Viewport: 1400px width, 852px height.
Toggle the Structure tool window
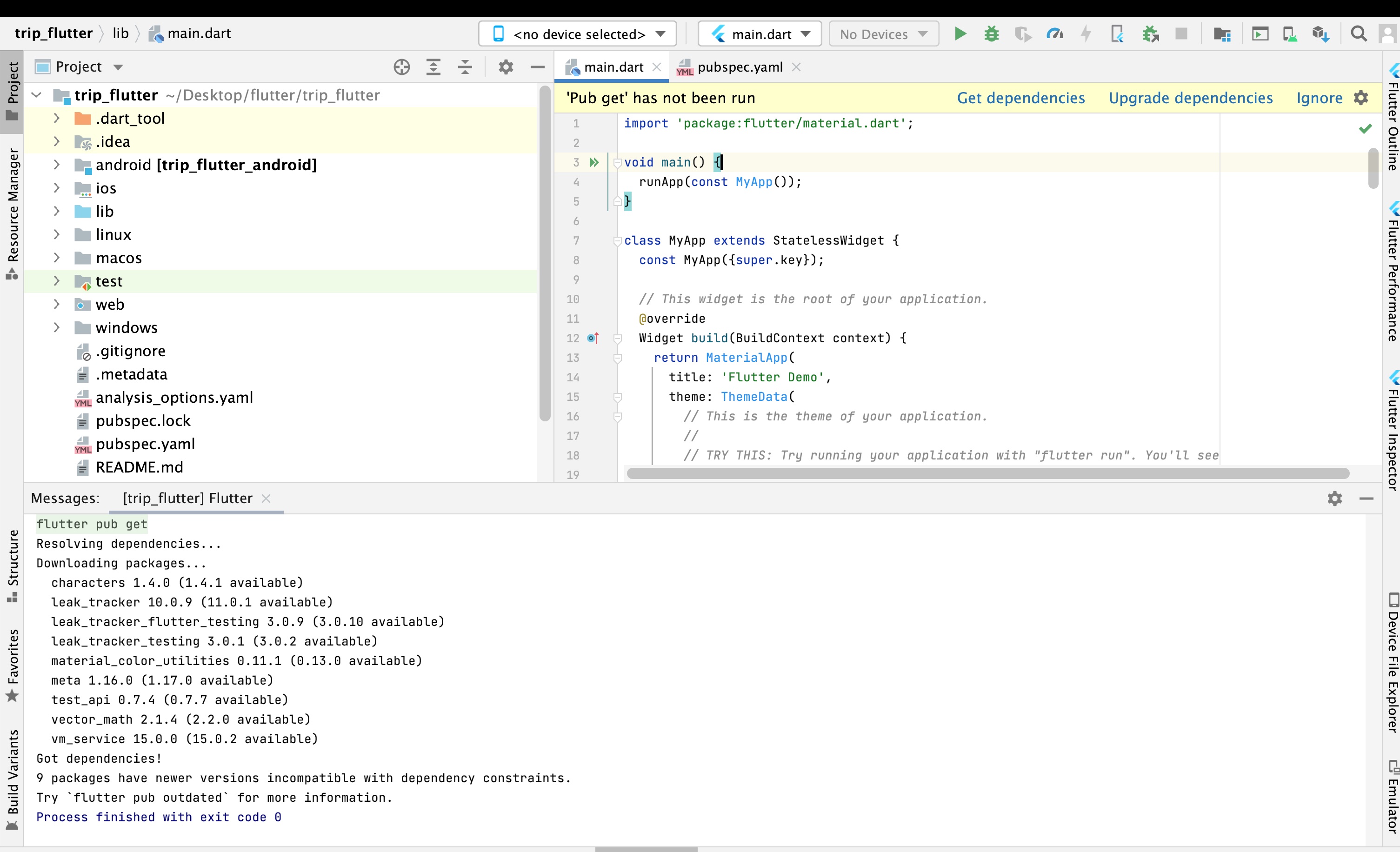click(x=12, y=566)
